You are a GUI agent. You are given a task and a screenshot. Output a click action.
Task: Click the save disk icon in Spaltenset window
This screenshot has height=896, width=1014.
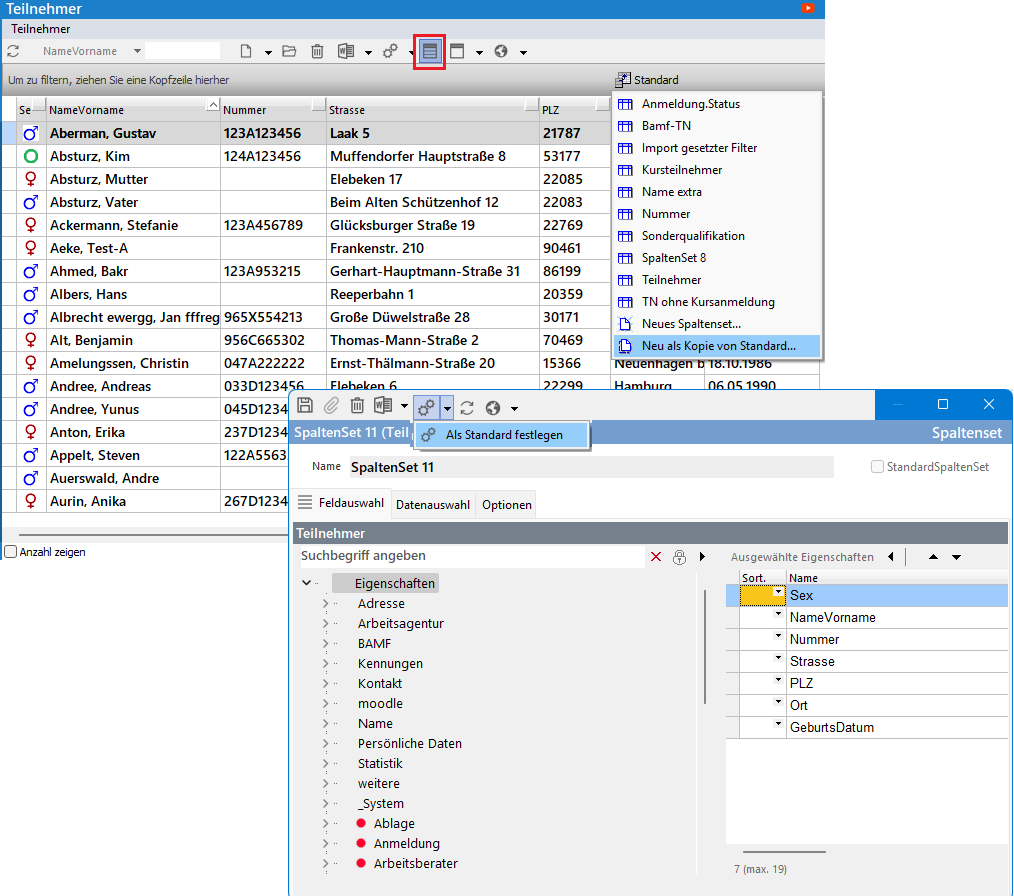coord(305,406)
